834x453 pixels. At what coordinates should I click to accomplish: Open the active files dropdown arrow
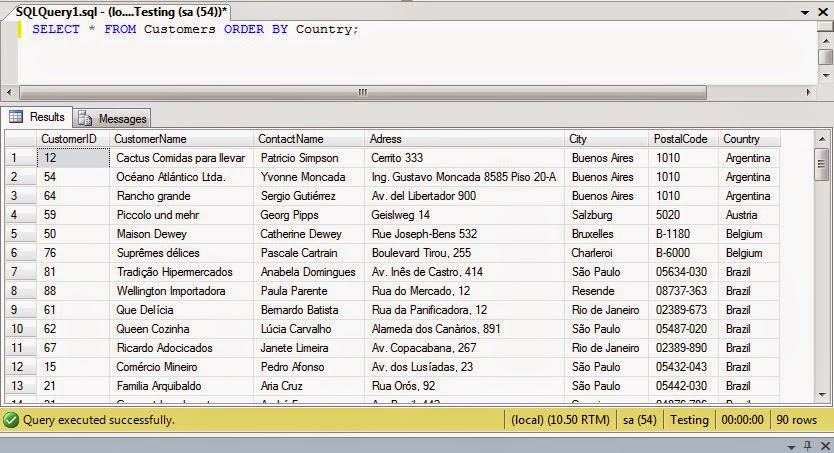[805, 12]
